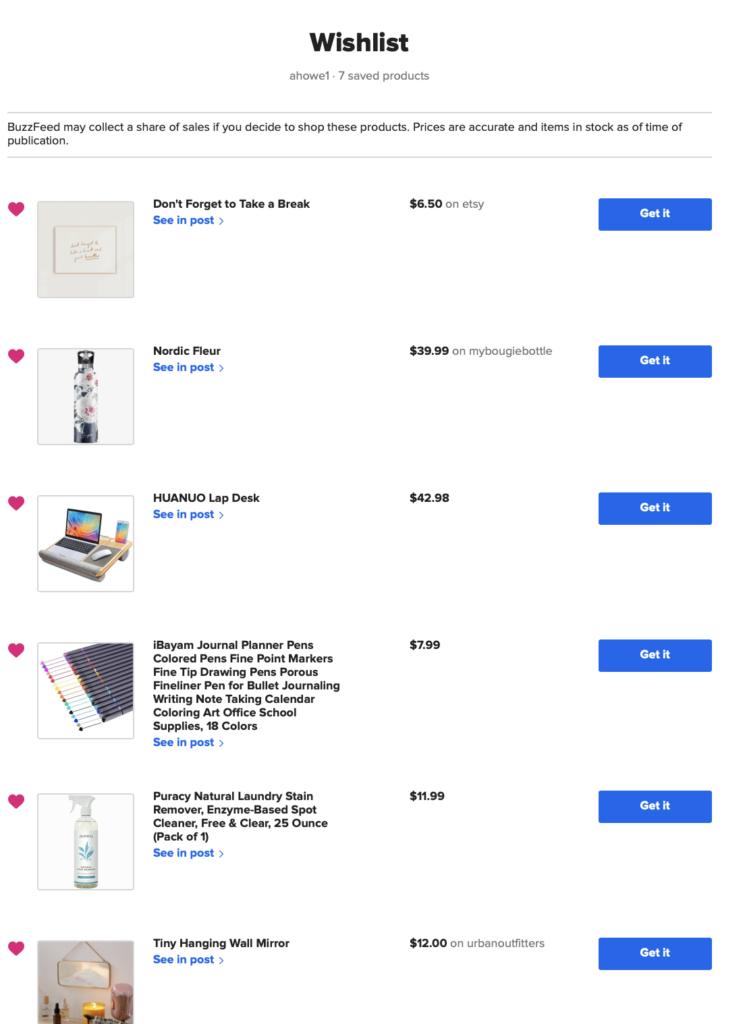
Task: Click the arrow next to HUANUO Lap Desk's See in post
Action: coord(221,515)
